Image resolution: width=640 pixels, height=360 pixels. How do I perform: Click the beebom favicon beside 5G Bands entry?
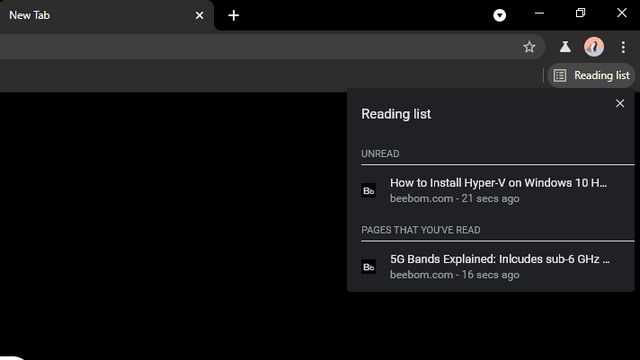coord(369,267)
